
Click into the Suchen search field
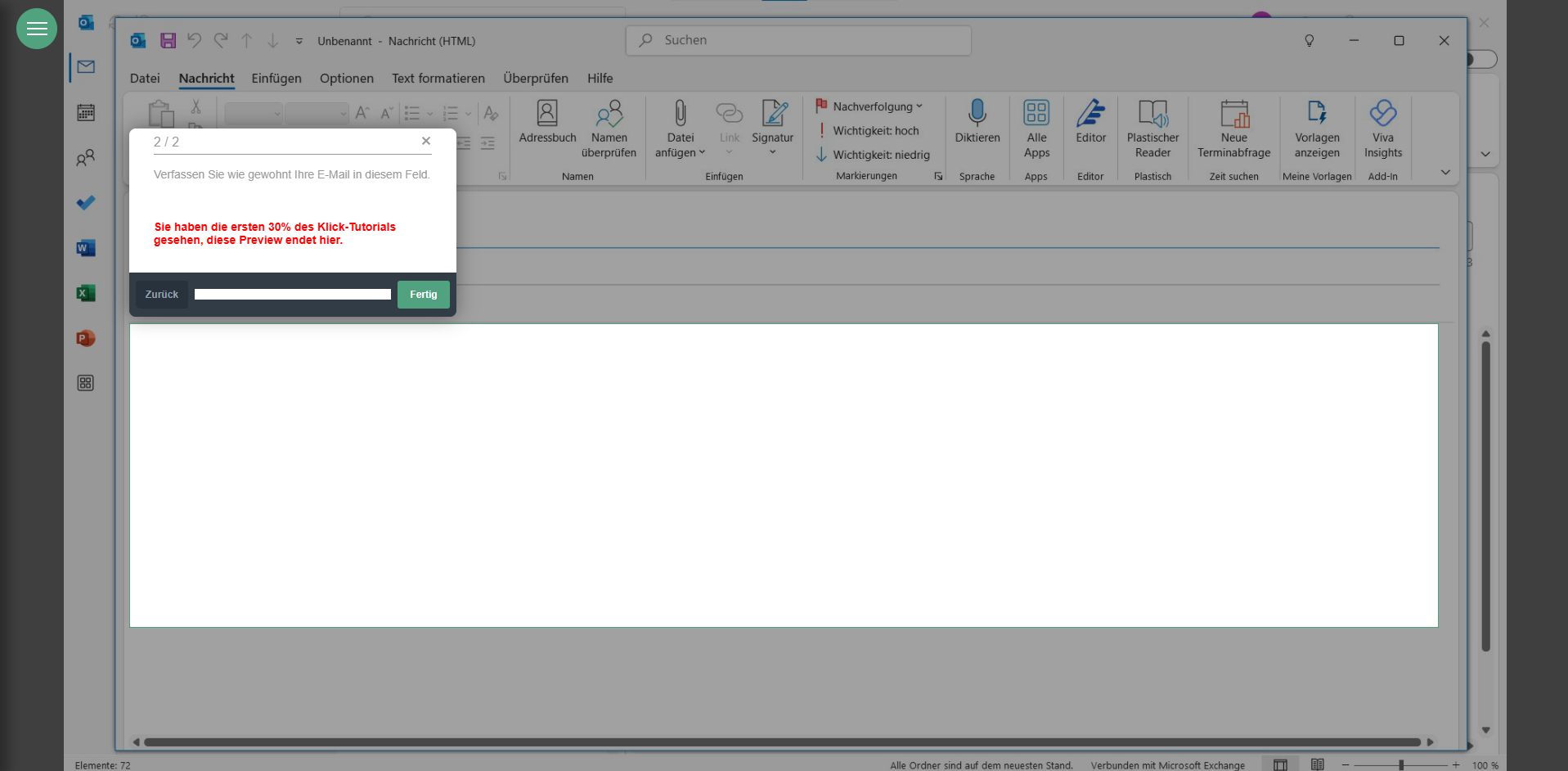[798, 40]
